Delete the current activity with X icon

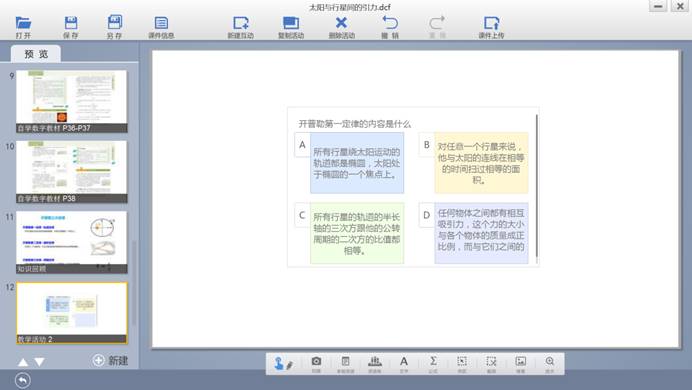click(342, 27)
